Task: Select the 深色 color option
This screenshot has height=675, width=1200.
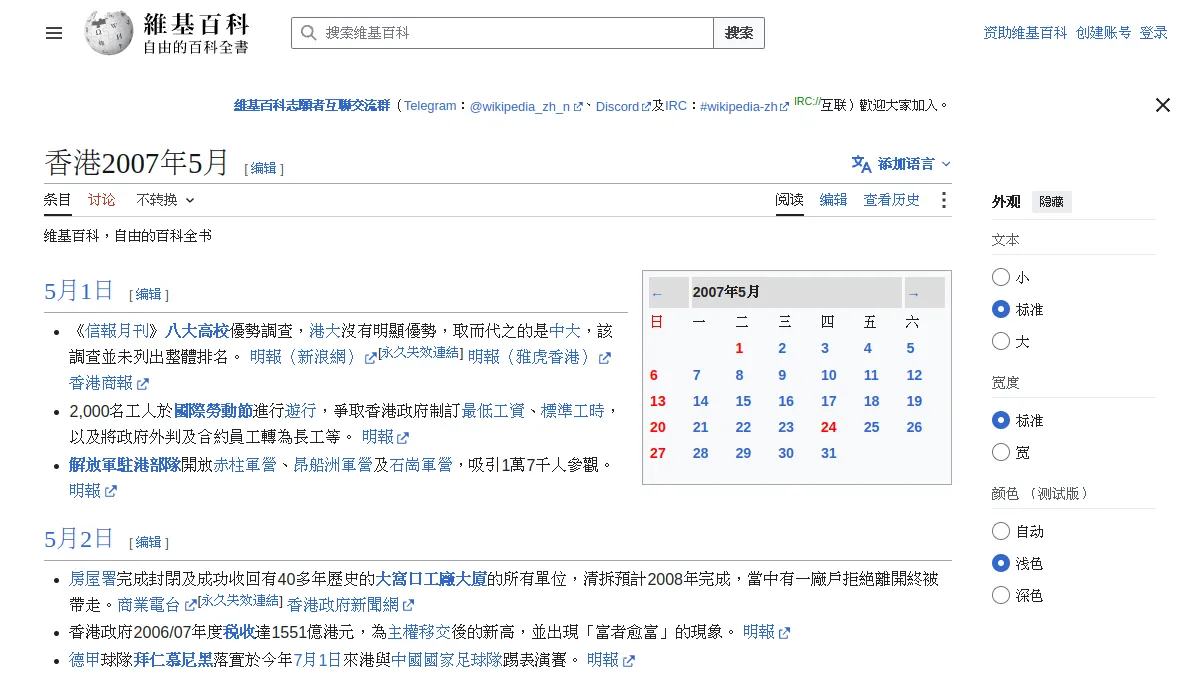Action: [x=1001, y=595]
